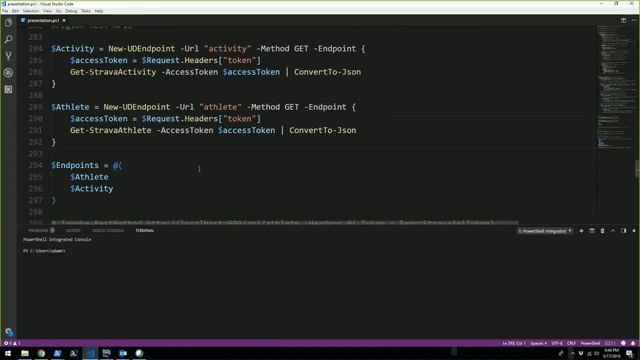Switch to the Debug Console tab
Image resolution: width=640 pixels, height=360 pixels.
click(108, 231)
